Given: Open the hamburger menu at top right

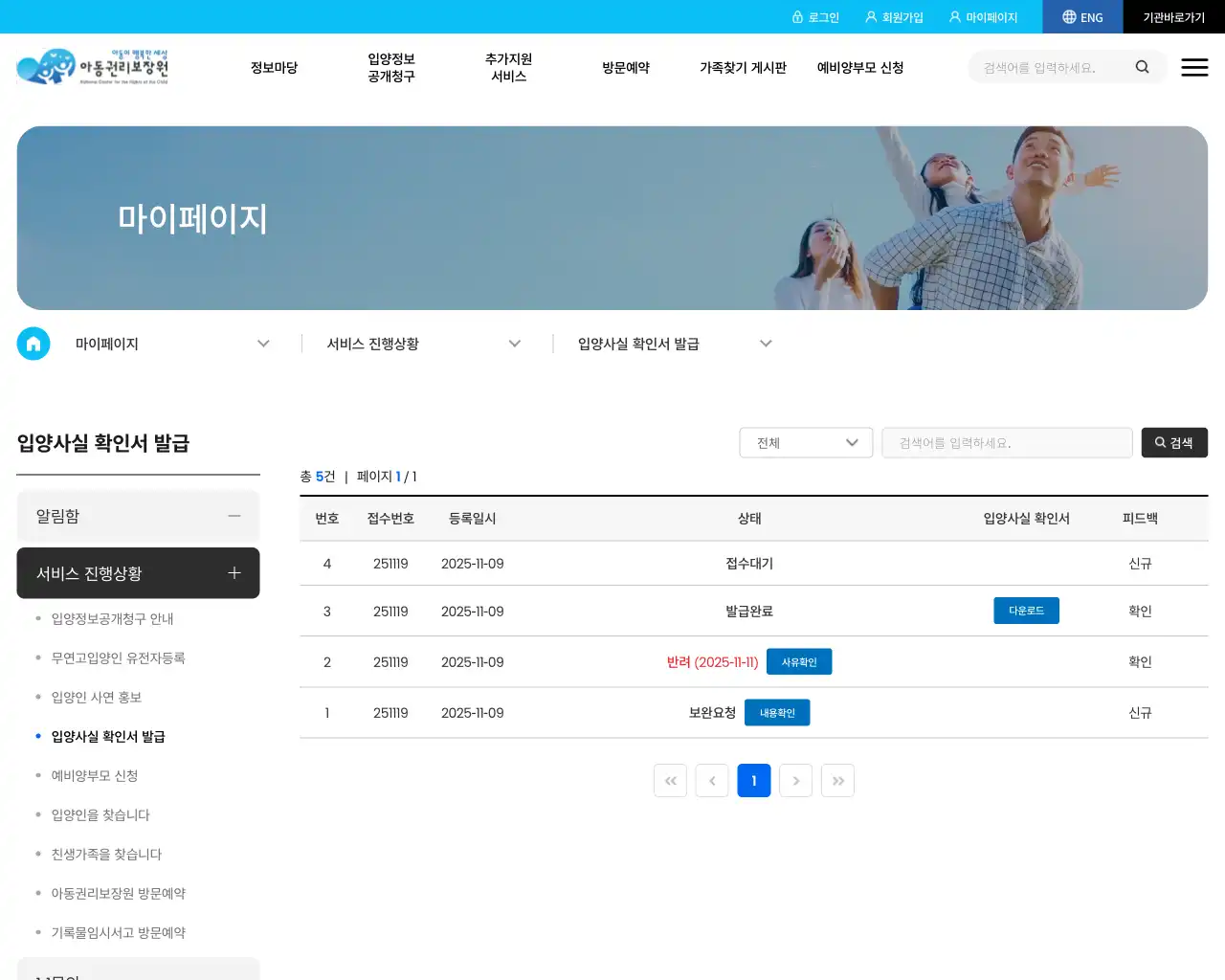Looking at the screenshot, I should (x=1194, y=67).
